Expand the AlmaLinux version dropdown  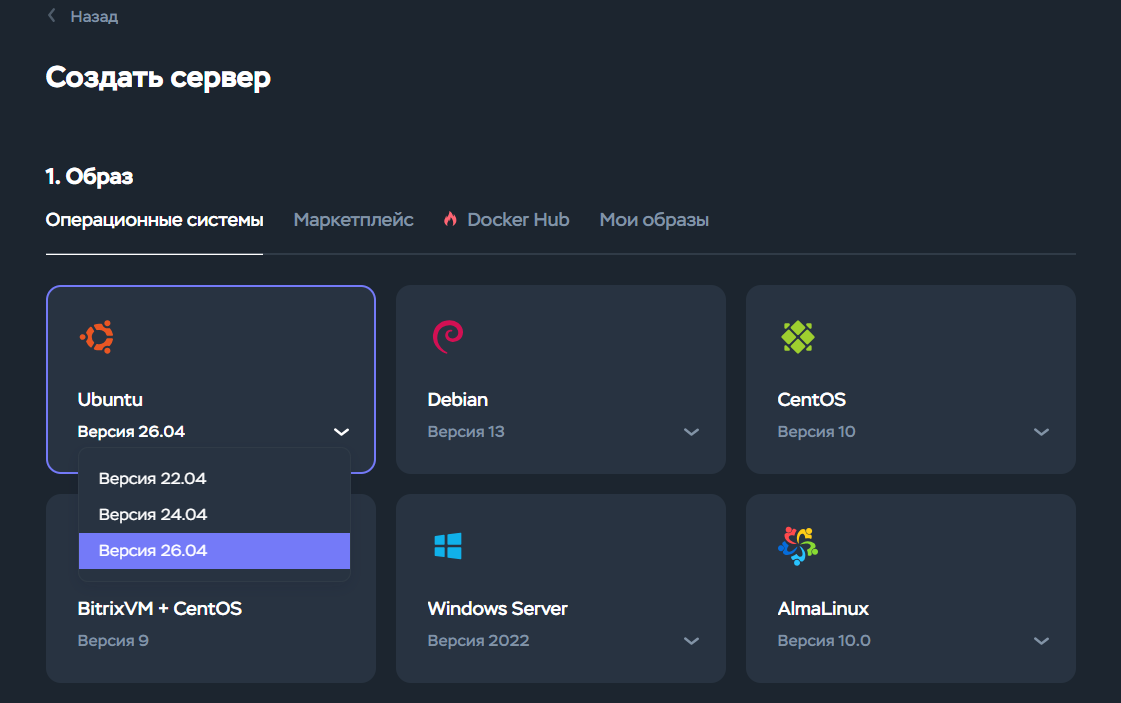point(1041,641)
